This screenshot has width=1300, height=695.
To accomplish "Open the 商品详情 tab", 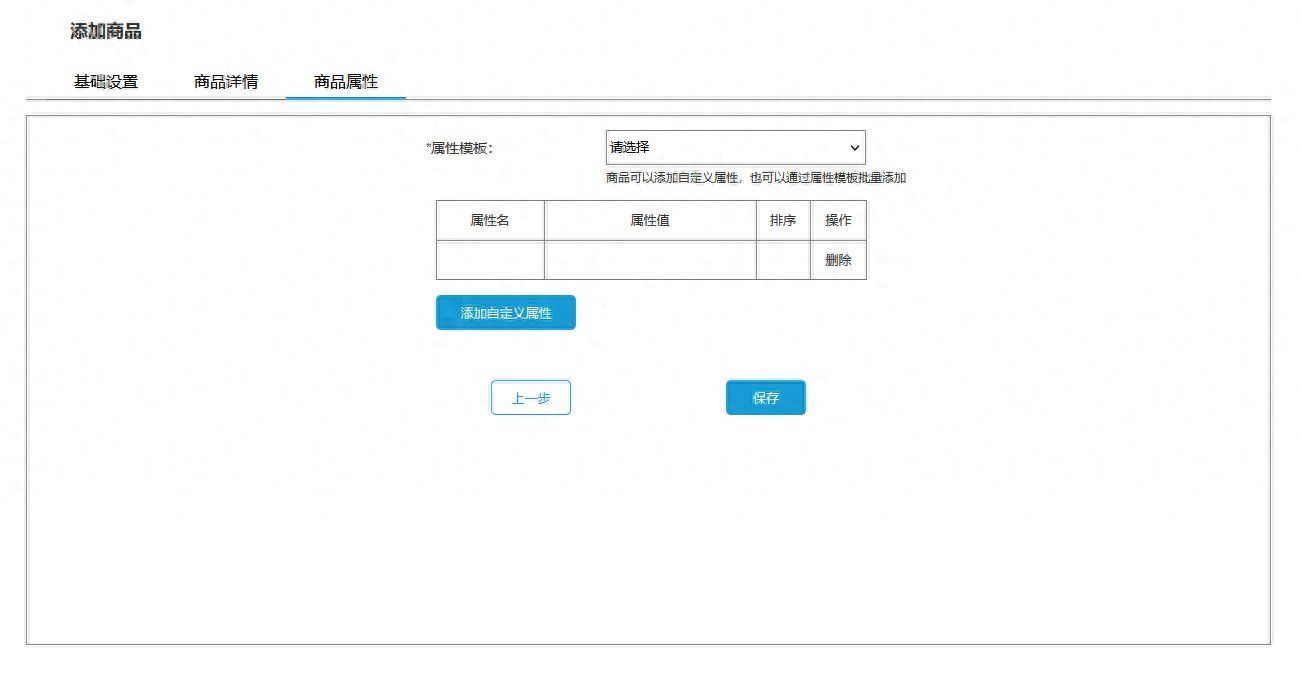I will 226,82.
